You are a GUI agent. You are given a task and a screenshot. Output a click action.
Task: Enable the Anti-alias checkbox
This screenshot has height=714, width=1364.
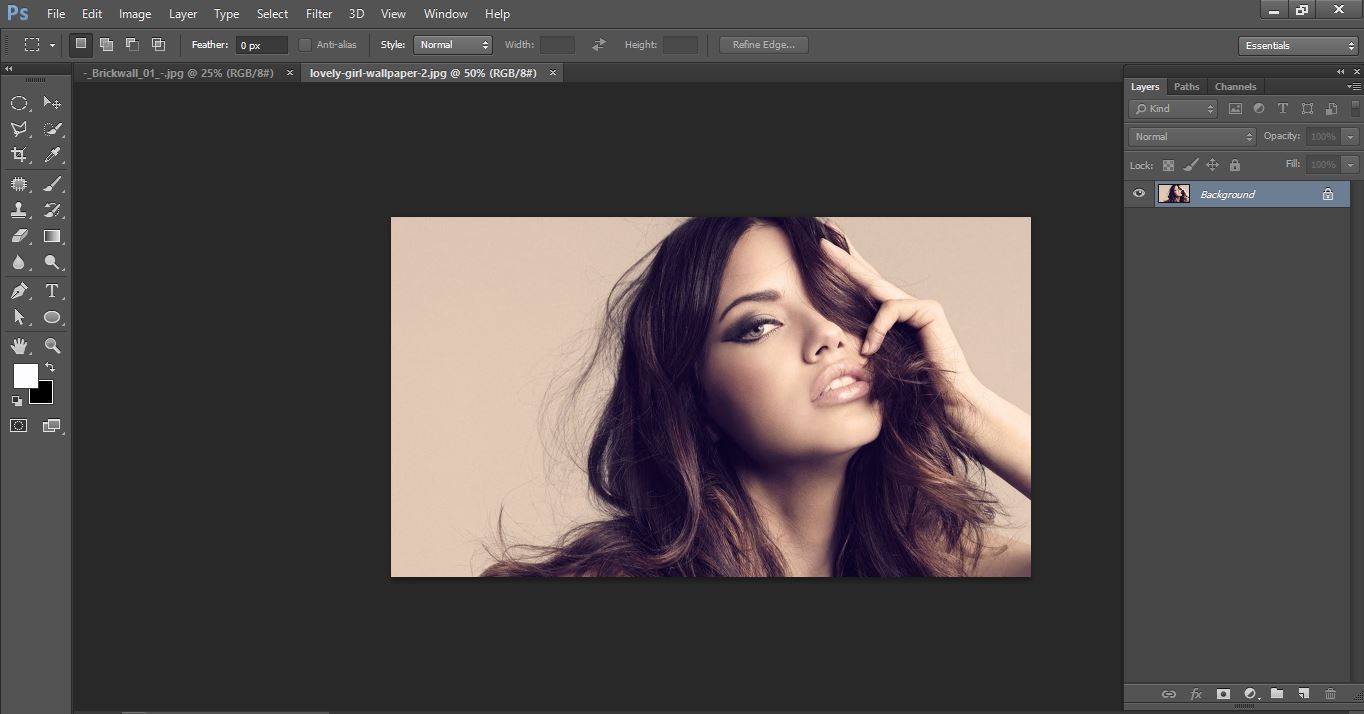(305, 44)
